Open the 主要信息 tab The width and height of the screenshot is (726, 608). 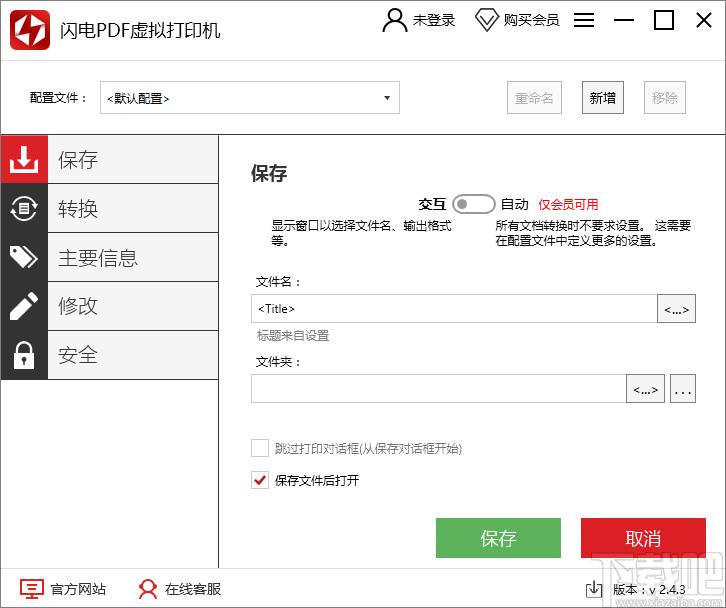pyautogui.click(x=132, y=258)
